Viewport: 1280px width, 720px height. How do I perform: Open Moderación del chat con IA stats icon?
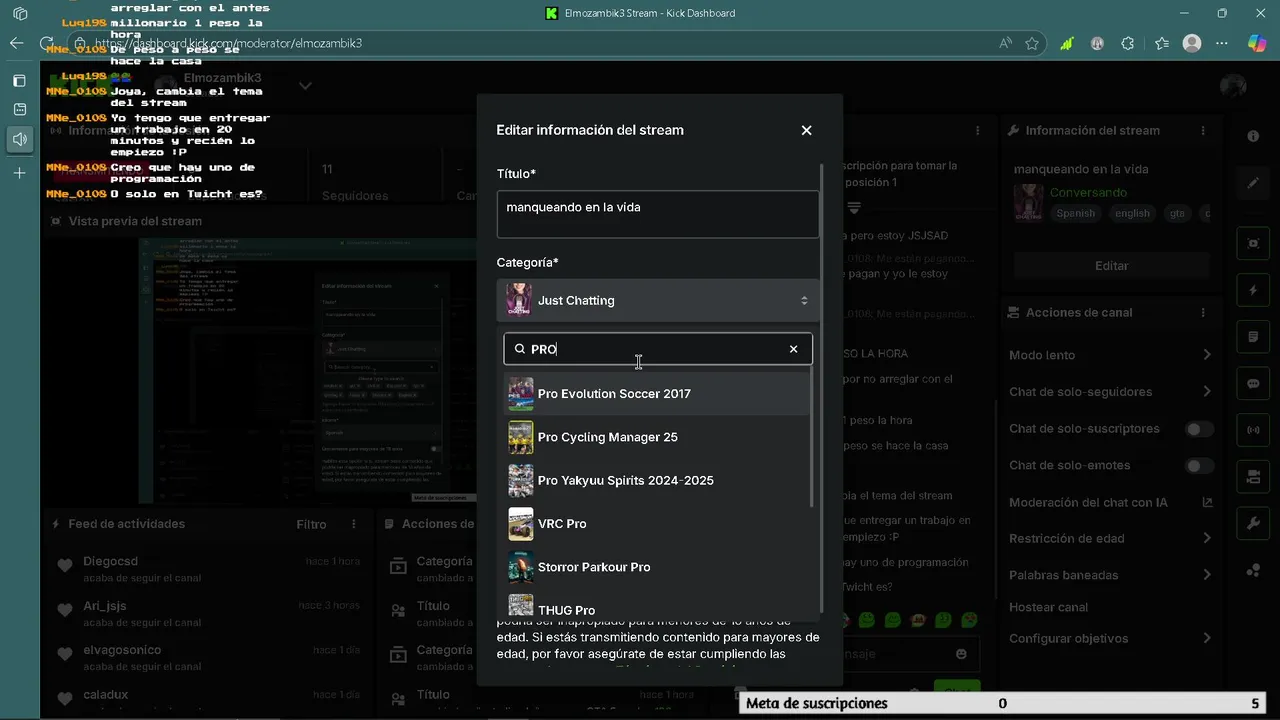point(1207,502)
